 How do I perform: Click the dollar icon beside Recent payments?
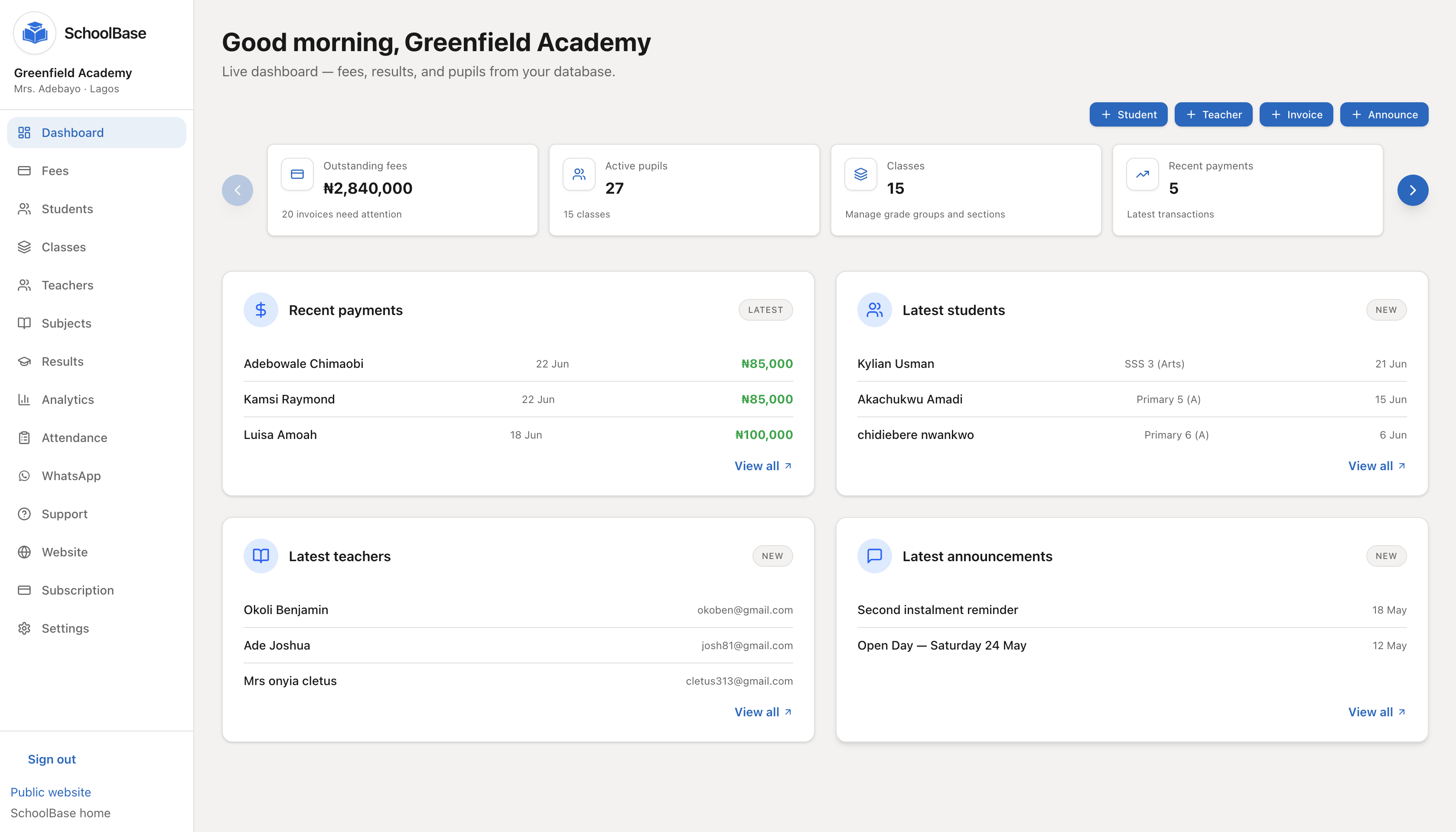(261, 310)
